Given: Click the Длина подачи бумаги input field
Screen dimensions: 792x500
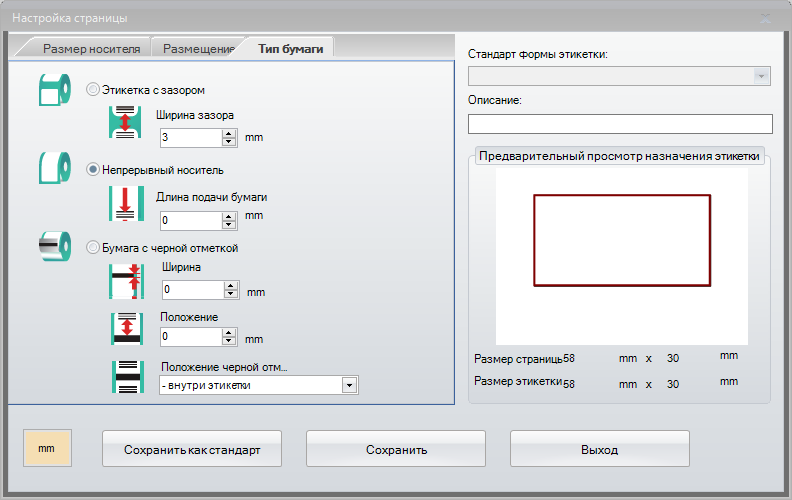Looking at the screenshot, I should point(191,220).
